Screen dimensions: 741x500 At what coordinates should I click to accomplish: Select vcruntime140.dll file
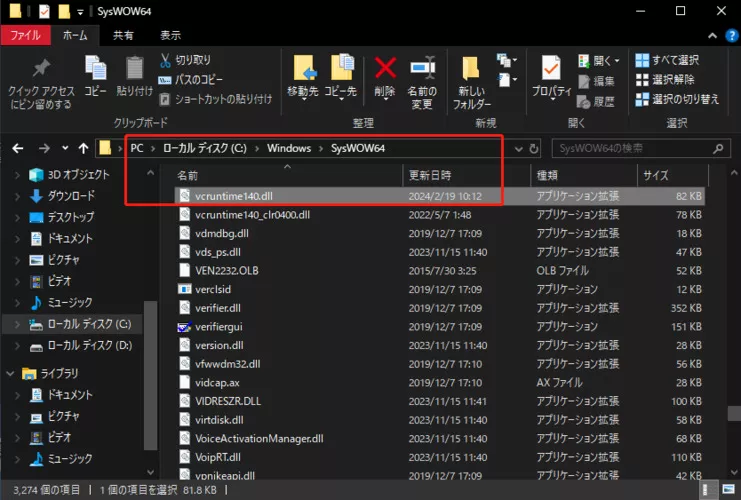click(x=439, y=196)
